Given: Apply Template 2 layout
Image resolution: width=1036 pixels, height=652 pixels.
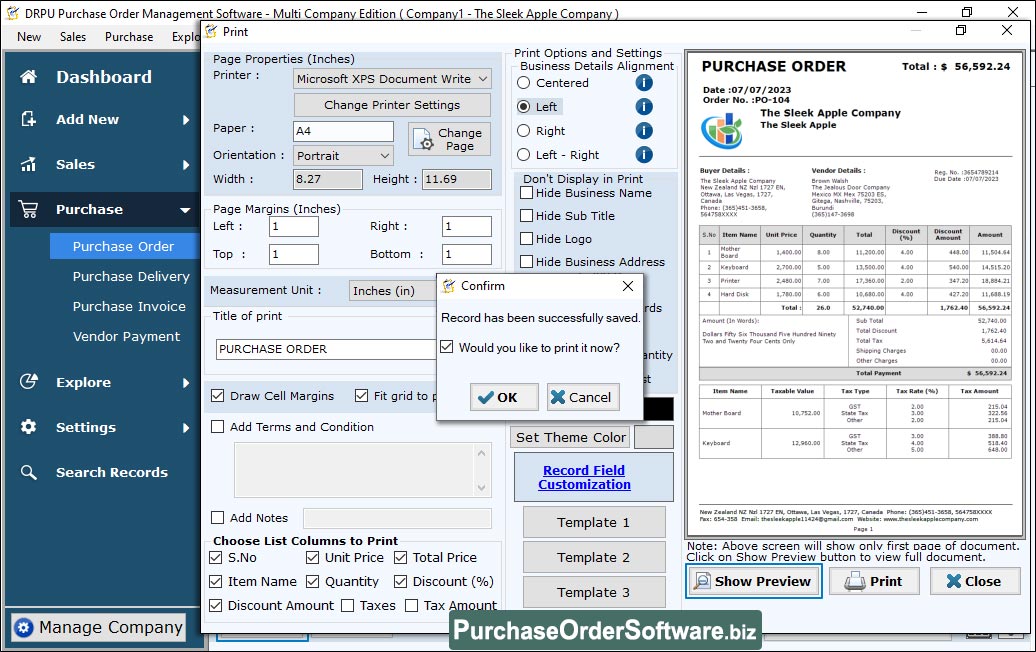Looking at the screenshot, I should click(593, 558).
